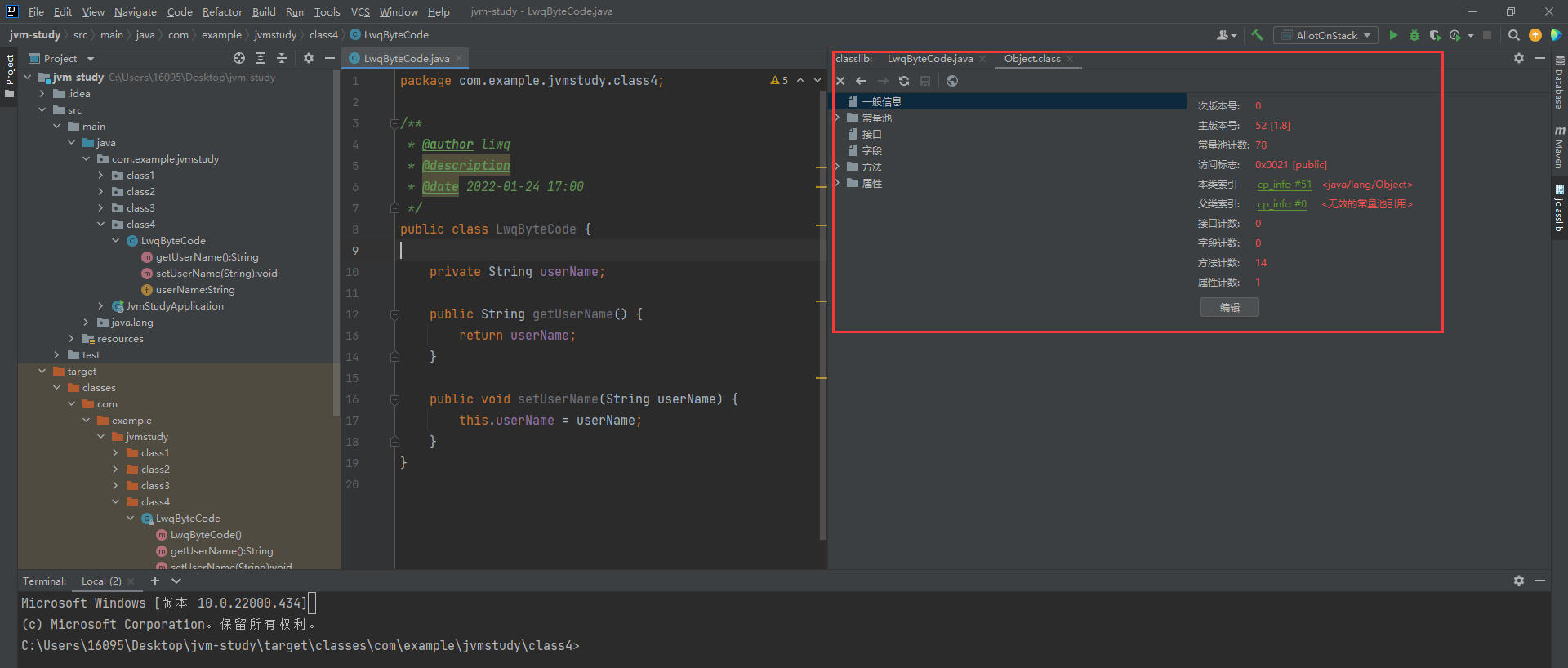Open Terminal panel gear settings

(1519, 581)
